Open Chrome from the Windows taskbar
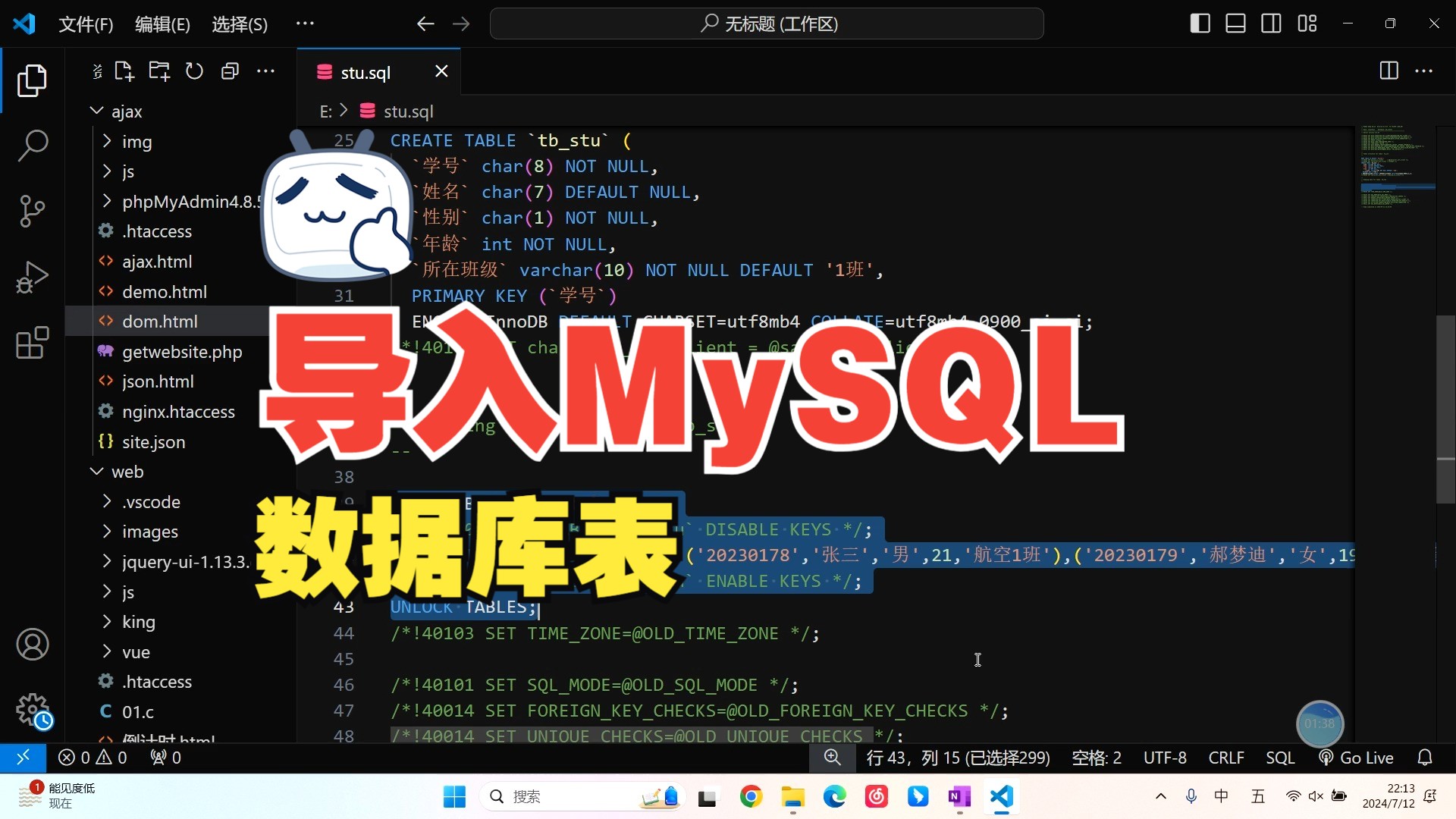This screenshot has width=1456, height=819. pyautogui.click(x=751, y=796)
